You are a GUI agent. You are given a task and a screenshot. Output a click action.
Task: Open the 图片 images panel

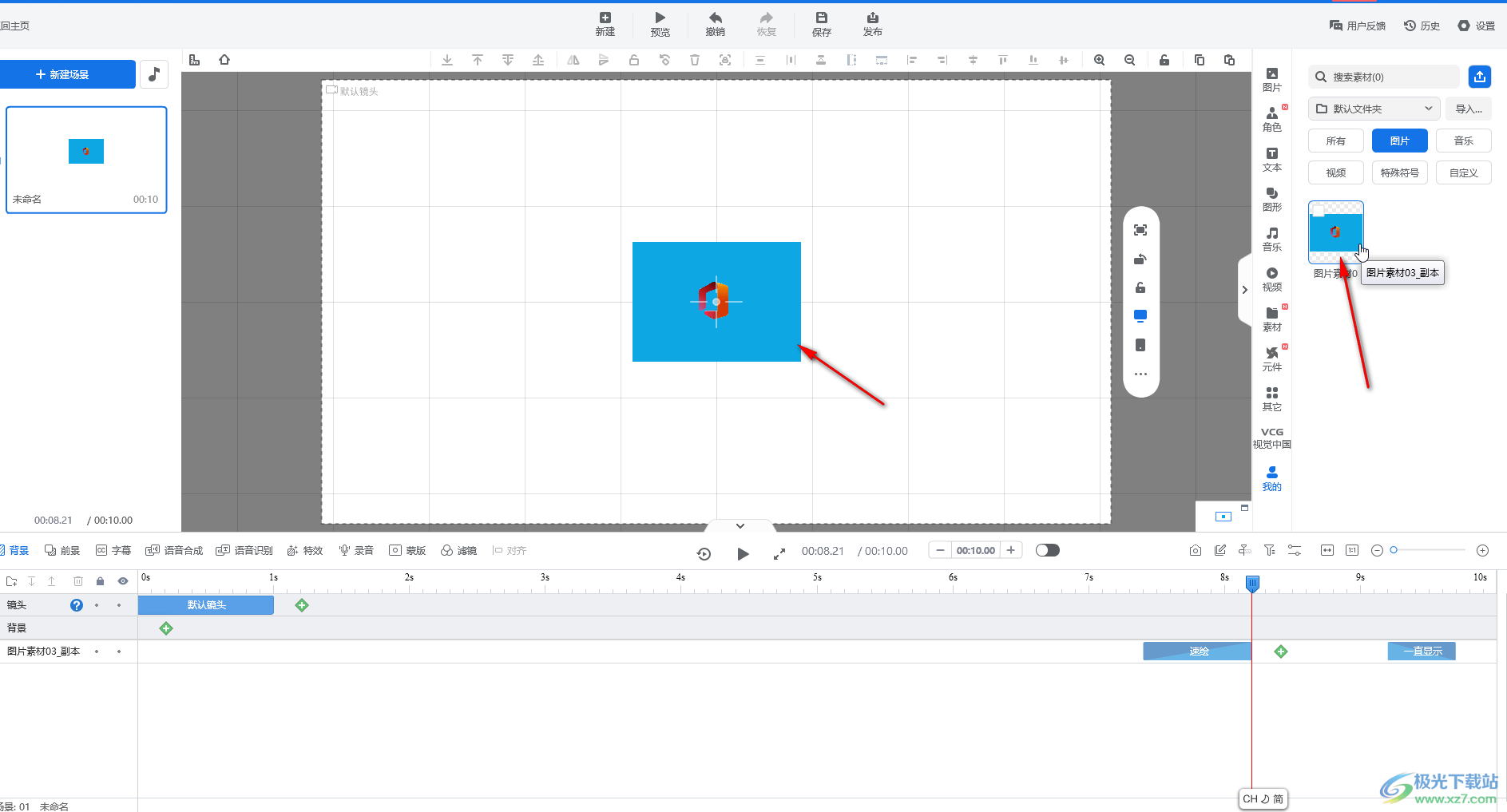point(1272,80)
